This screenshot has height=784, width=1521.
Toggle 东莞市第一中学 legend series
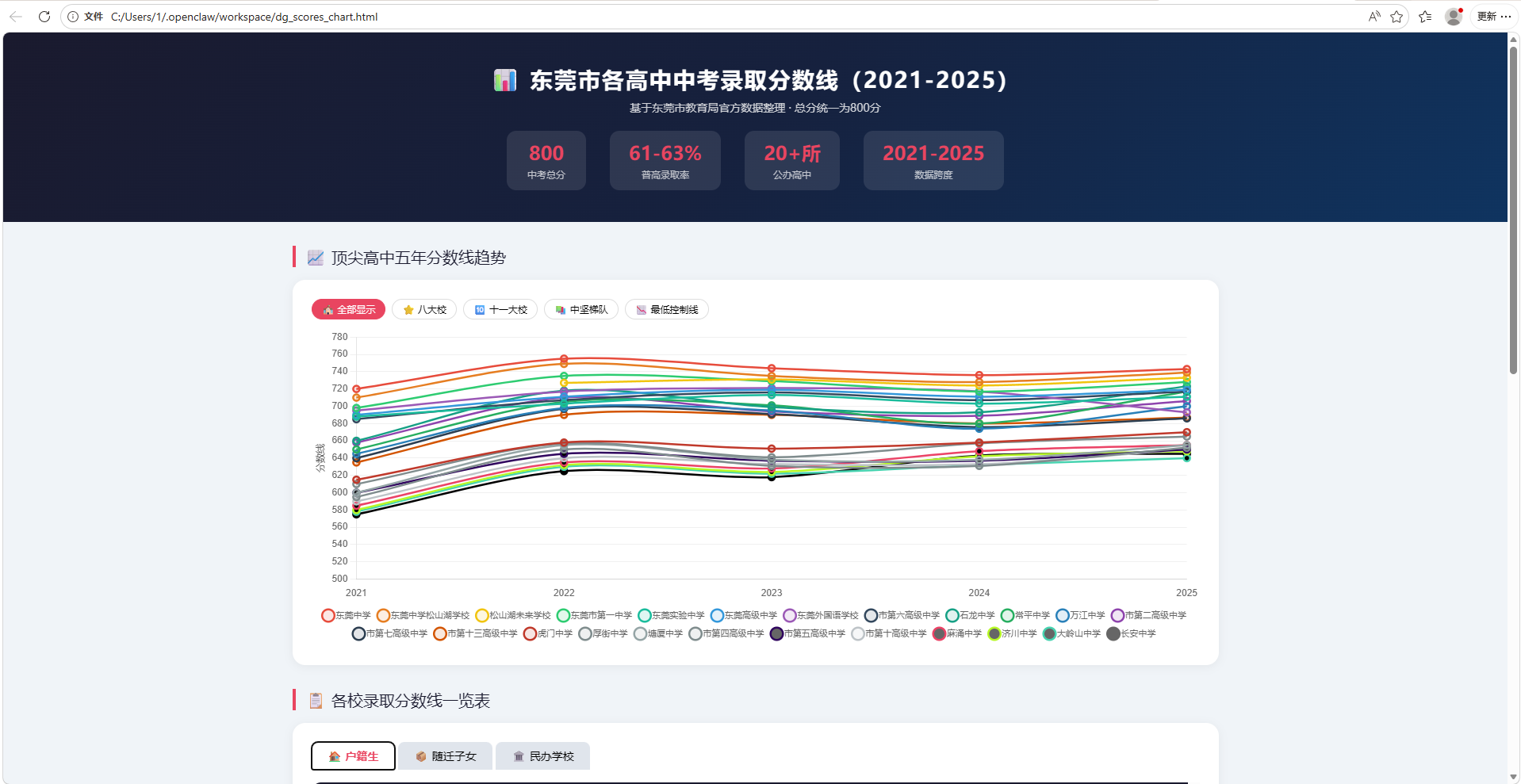(595, 616)
